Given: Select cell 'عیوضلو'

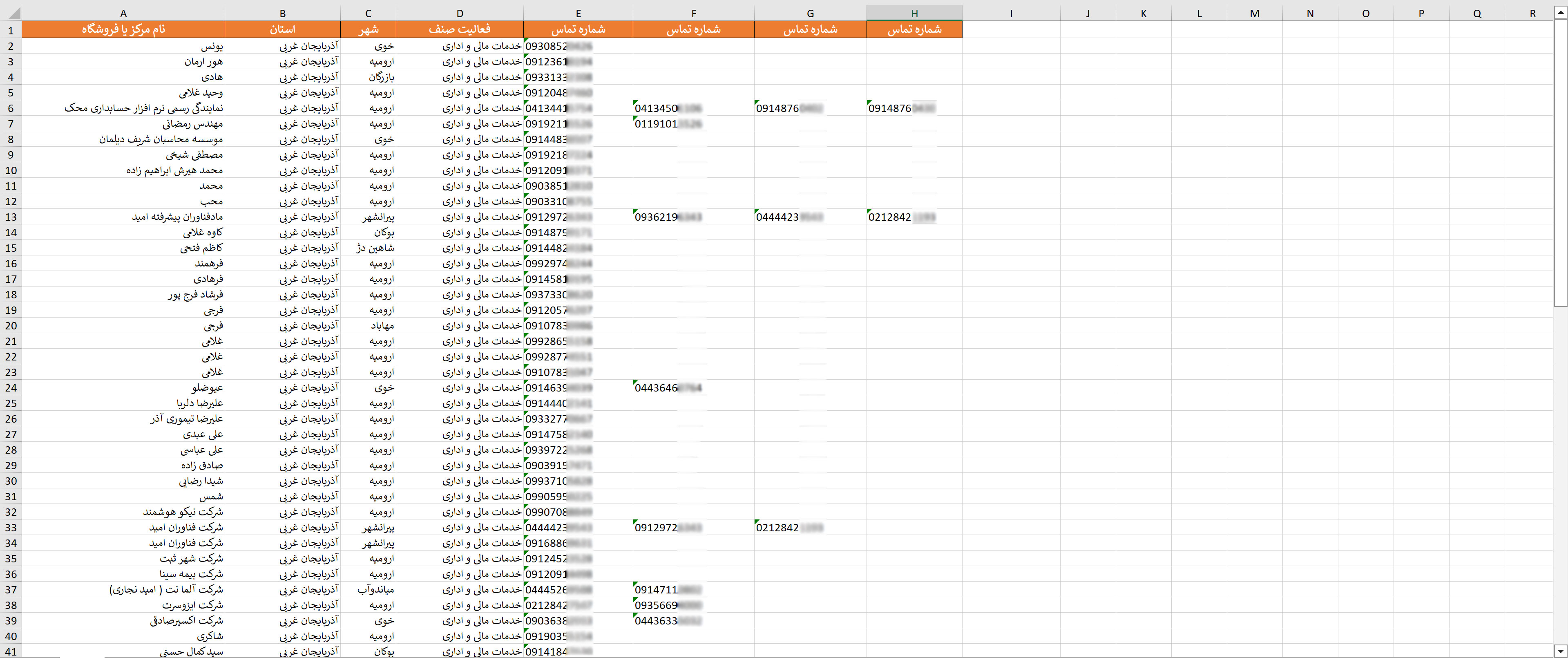Looking at the screenshot, I should pyautogui.click(x=123, y=388).
